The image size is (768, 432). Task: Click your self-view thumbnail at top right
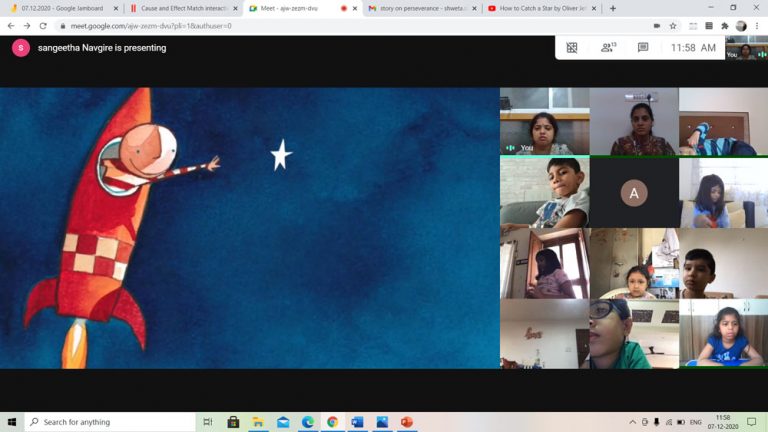pyautogui.click(x=746, y=48)
